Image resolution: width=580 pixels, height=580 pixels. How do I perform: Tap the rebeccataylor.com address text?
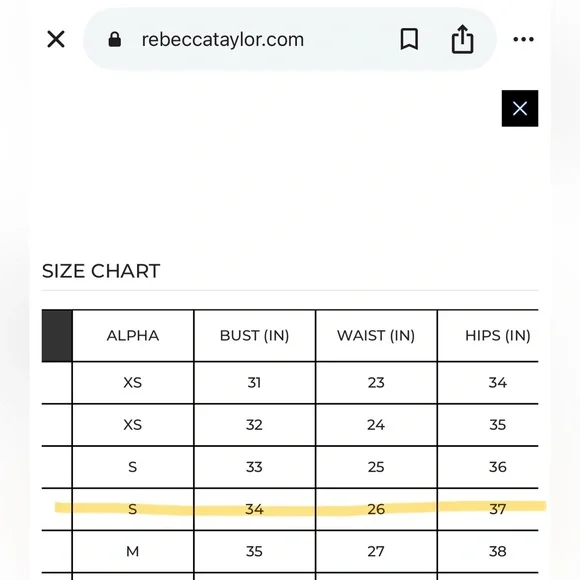(x=223, y=40)
